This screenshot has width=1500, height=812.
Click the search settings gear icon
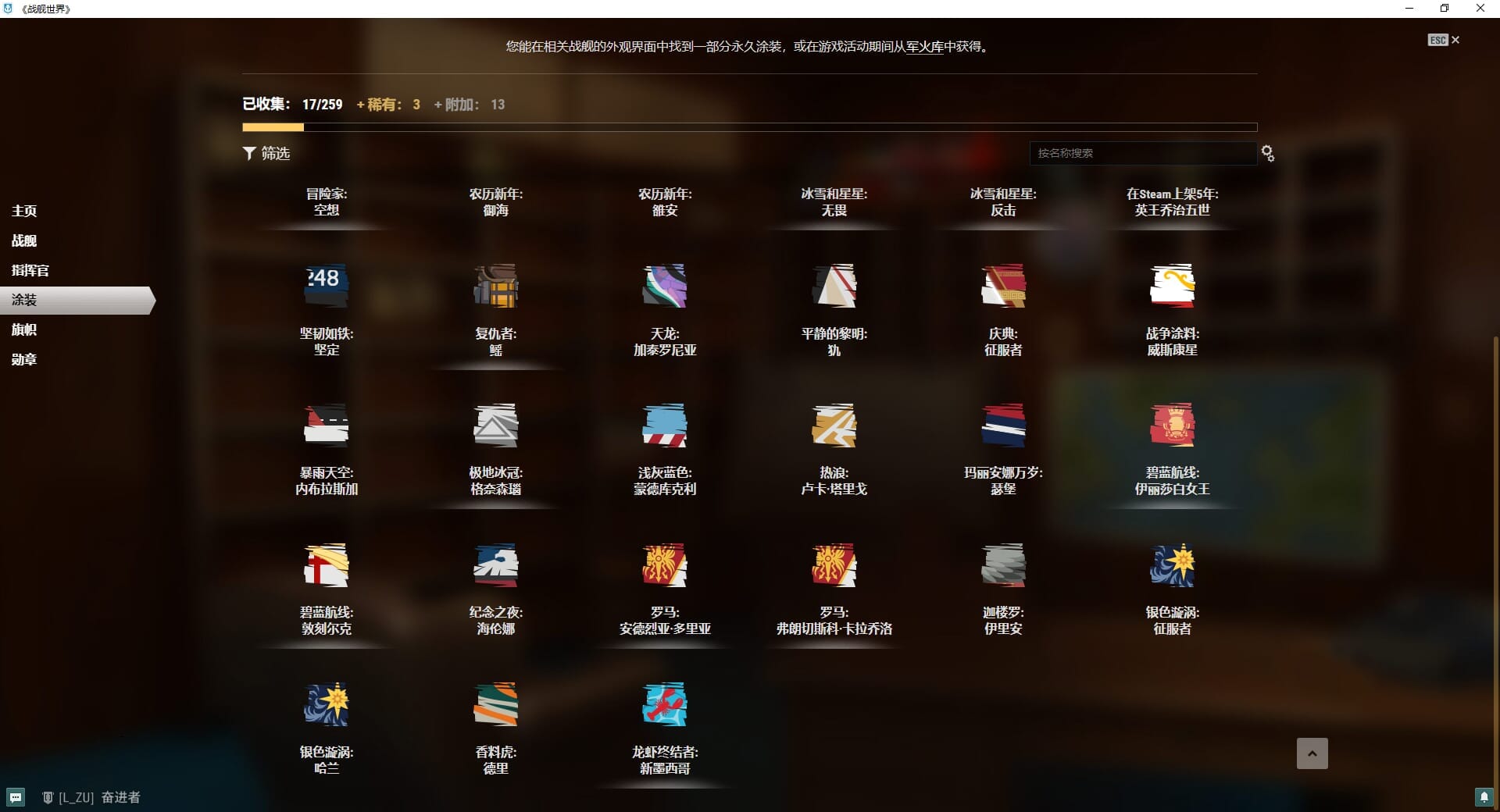pyautogui.click(x=1267, y=154)
